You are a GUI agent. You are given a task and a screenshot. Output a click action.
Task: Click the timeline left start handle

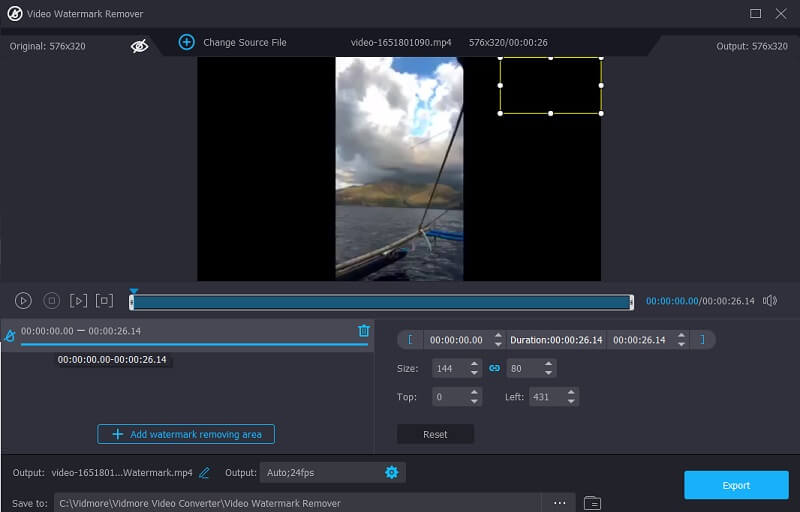131,302
